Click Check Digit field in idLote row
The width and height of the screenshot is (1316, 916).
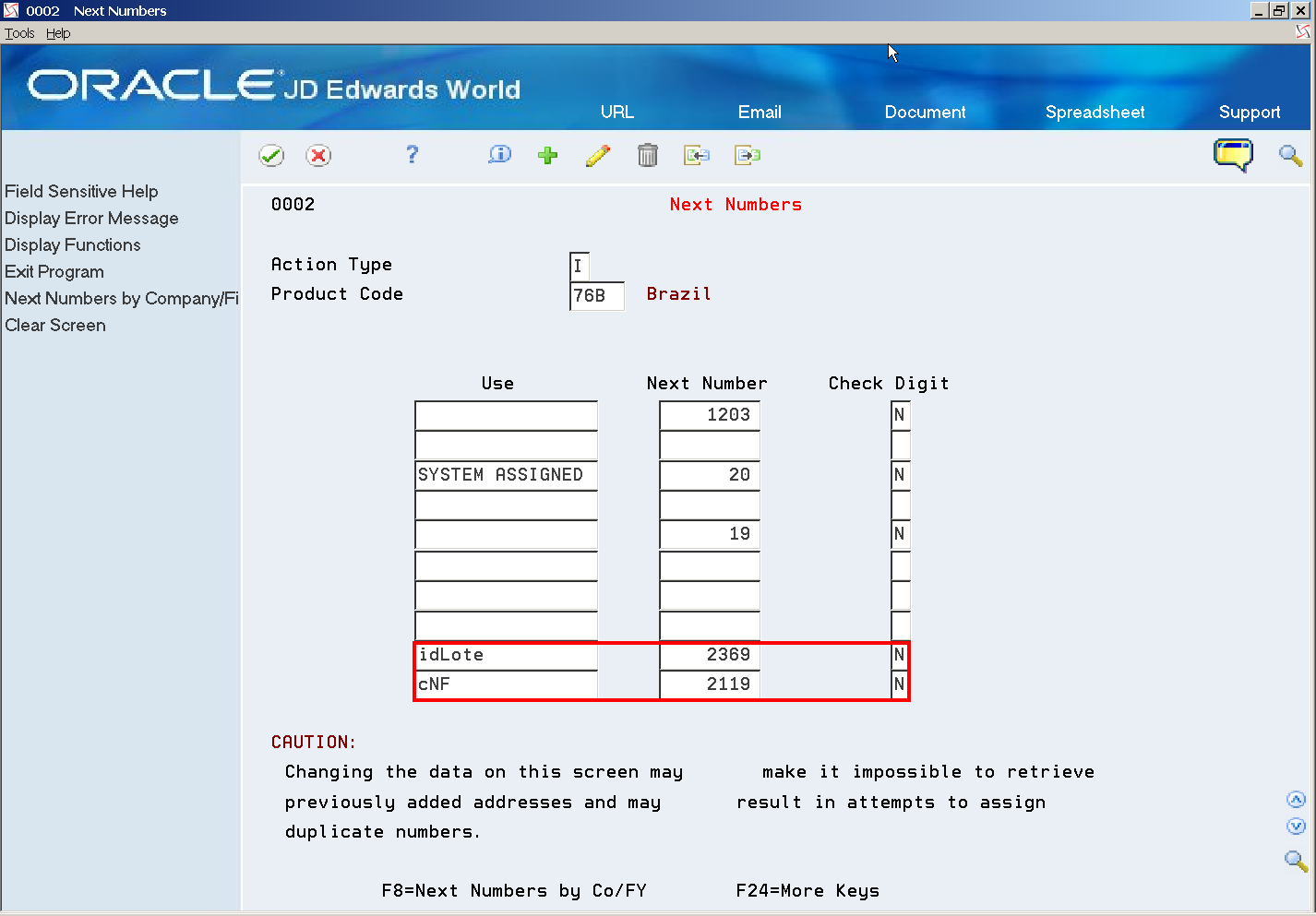point(900,655)
